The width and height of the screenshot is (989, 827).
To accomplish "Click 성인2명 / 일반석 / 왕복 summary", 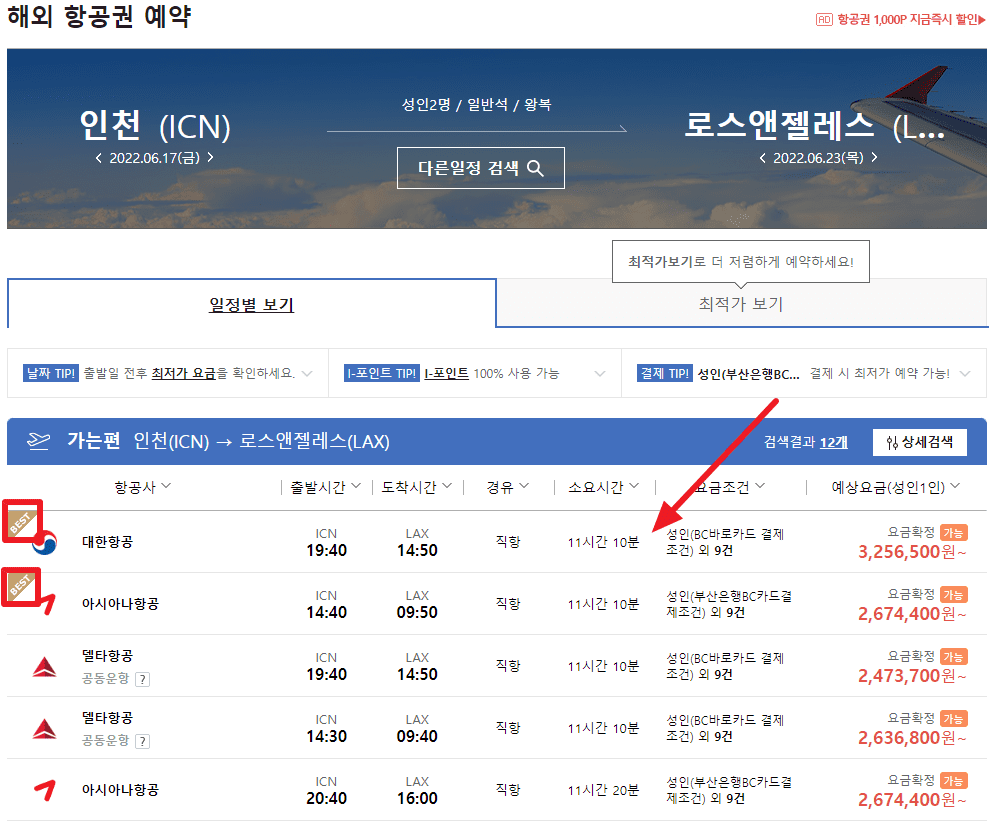I will [x=477, y=104].
